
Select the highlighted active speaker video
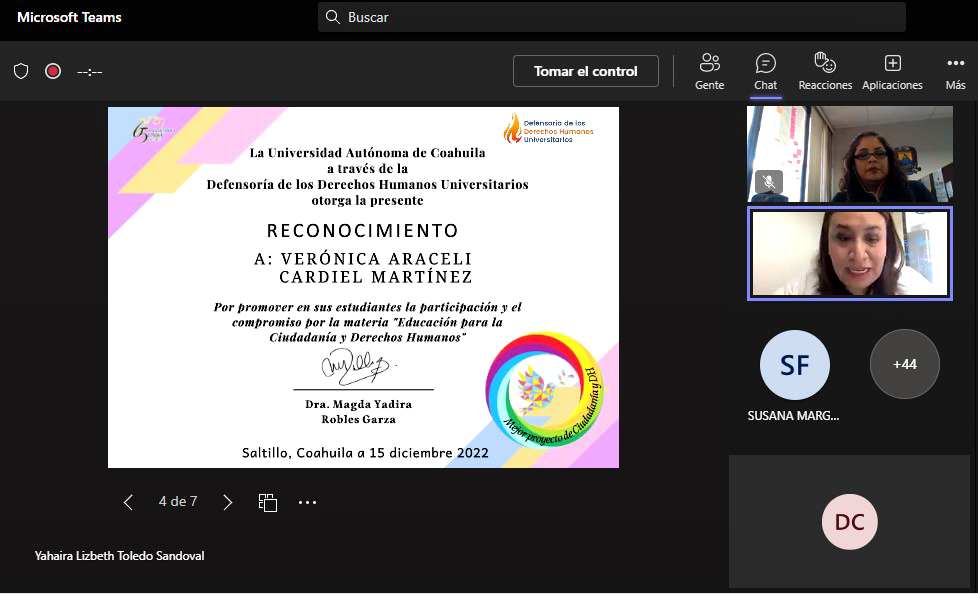pyautogui.click(x=850, y=253)
